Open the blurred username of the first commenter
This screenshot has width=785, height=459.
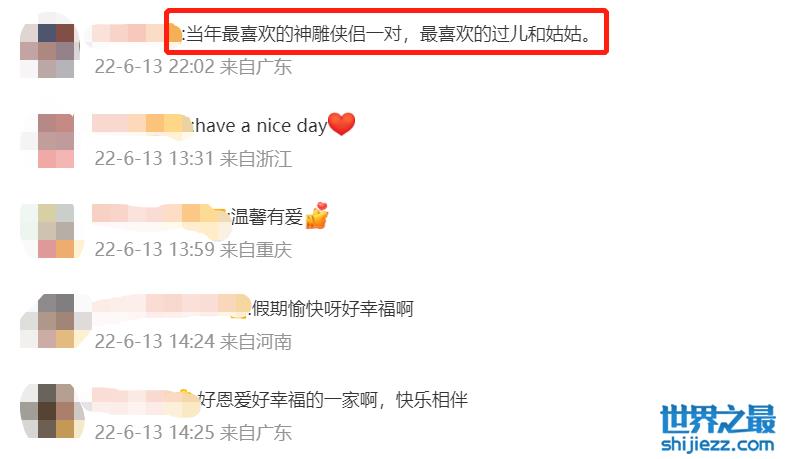coord(136,34)
